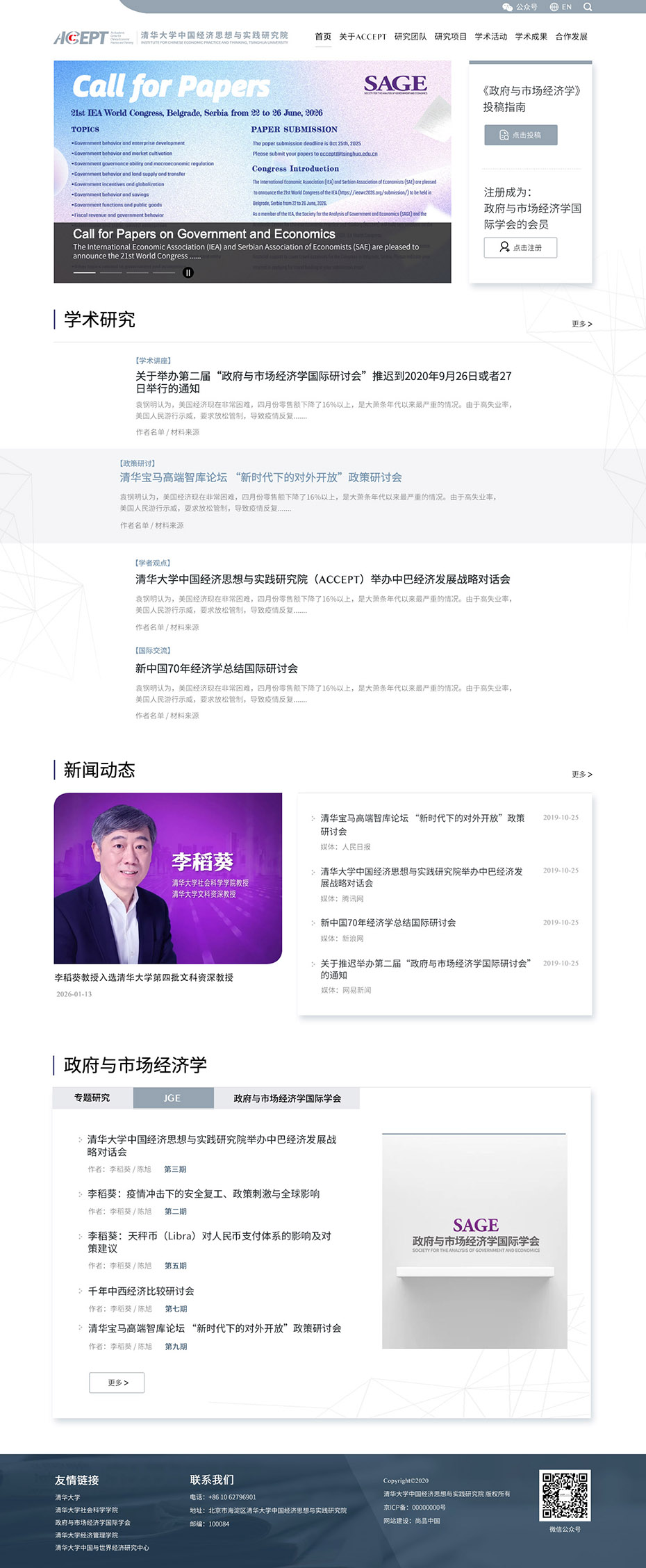Open footer link 清华大学
Image resolution: width=646 pixels, height=1568 pixels.
click(x=67, y=1497)
